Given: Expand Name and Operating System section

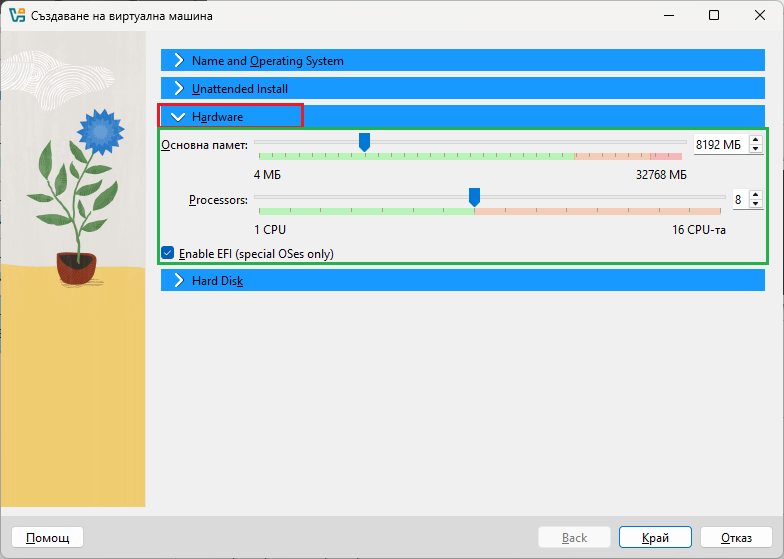Looking at the screenshot, I should [462, 60].
